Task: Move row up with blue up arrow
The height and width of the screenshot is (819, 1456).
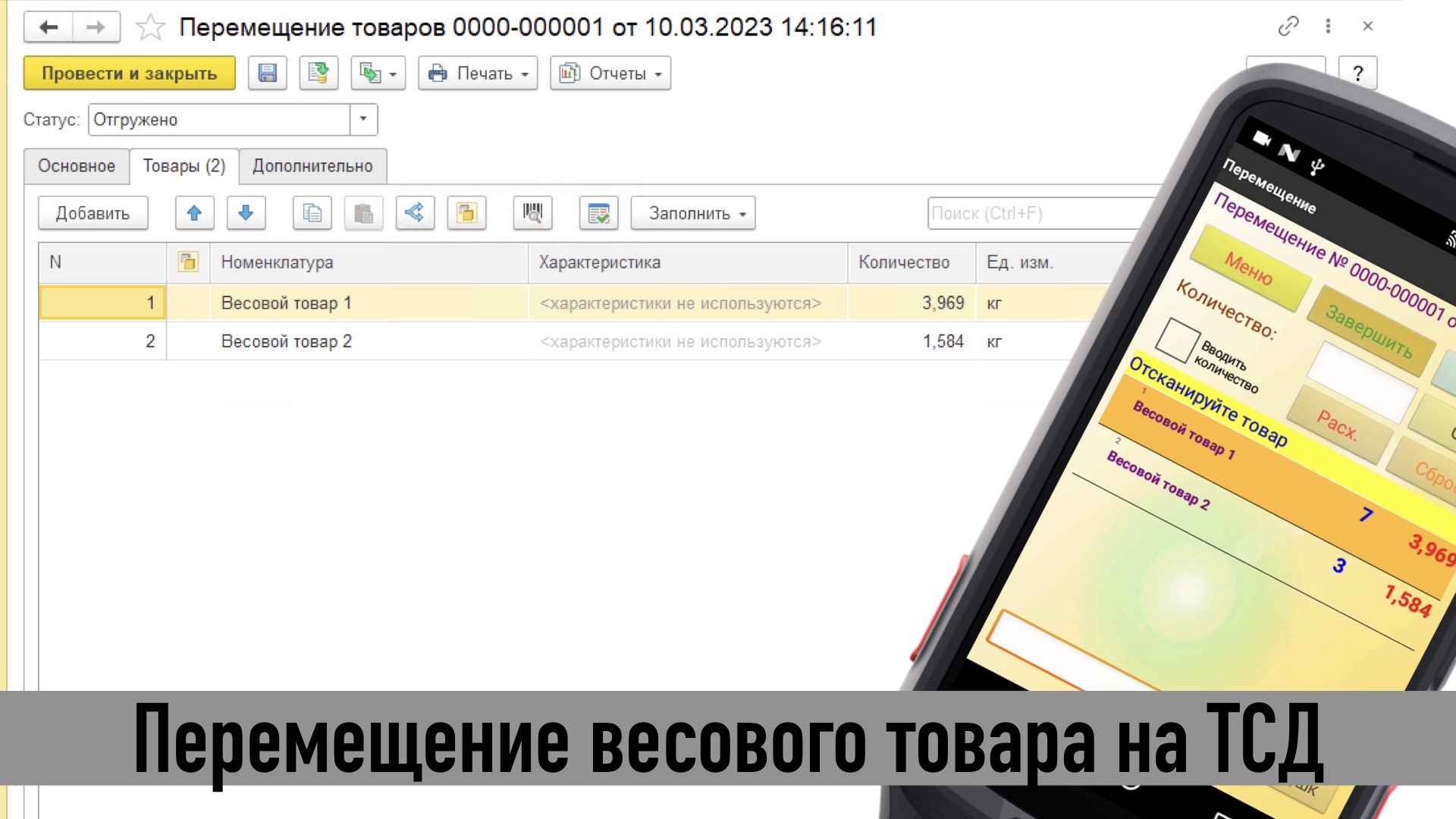Action: [194, 213]
